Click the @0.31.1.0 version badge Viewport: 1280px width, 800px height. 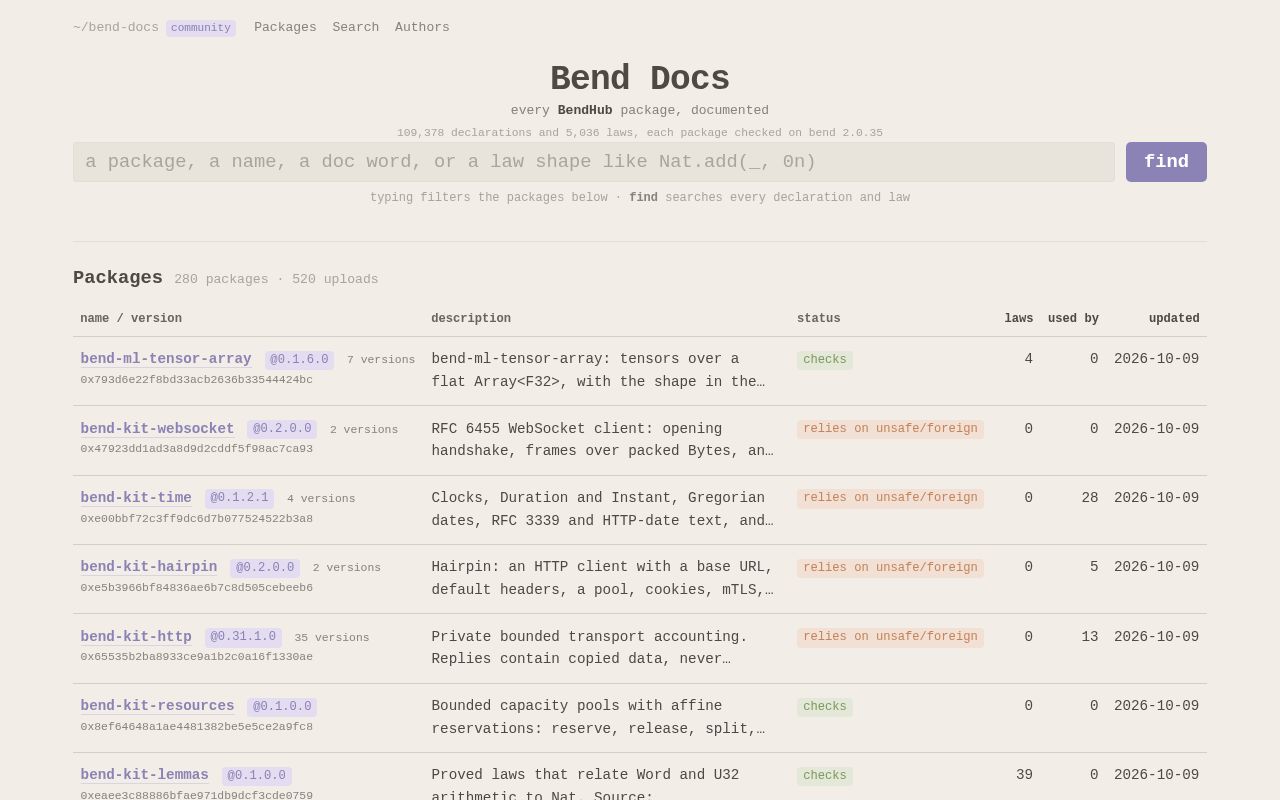[x=243, y=637]
